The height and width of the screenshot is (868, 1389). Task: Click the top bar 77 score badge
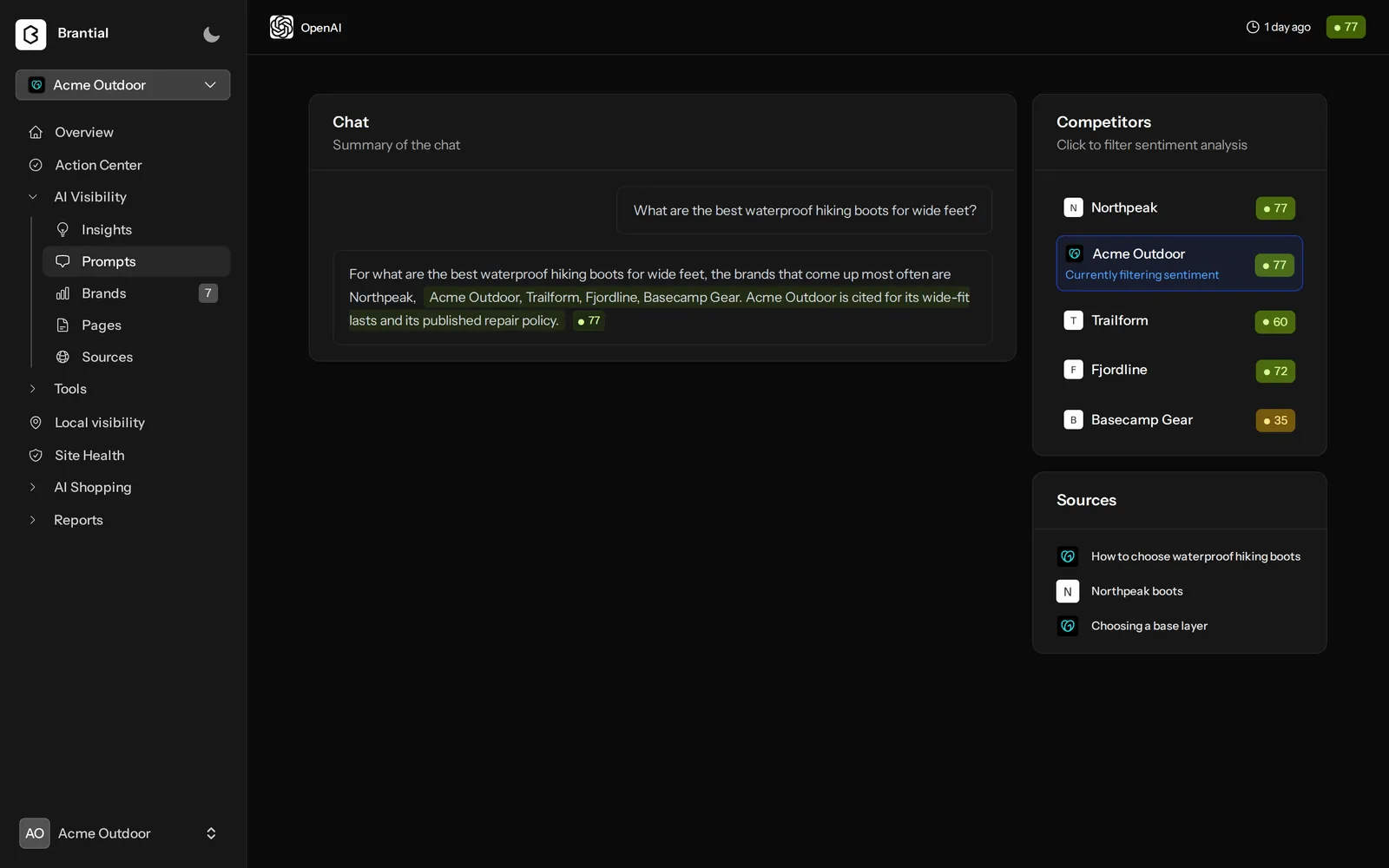[1346, 27]
